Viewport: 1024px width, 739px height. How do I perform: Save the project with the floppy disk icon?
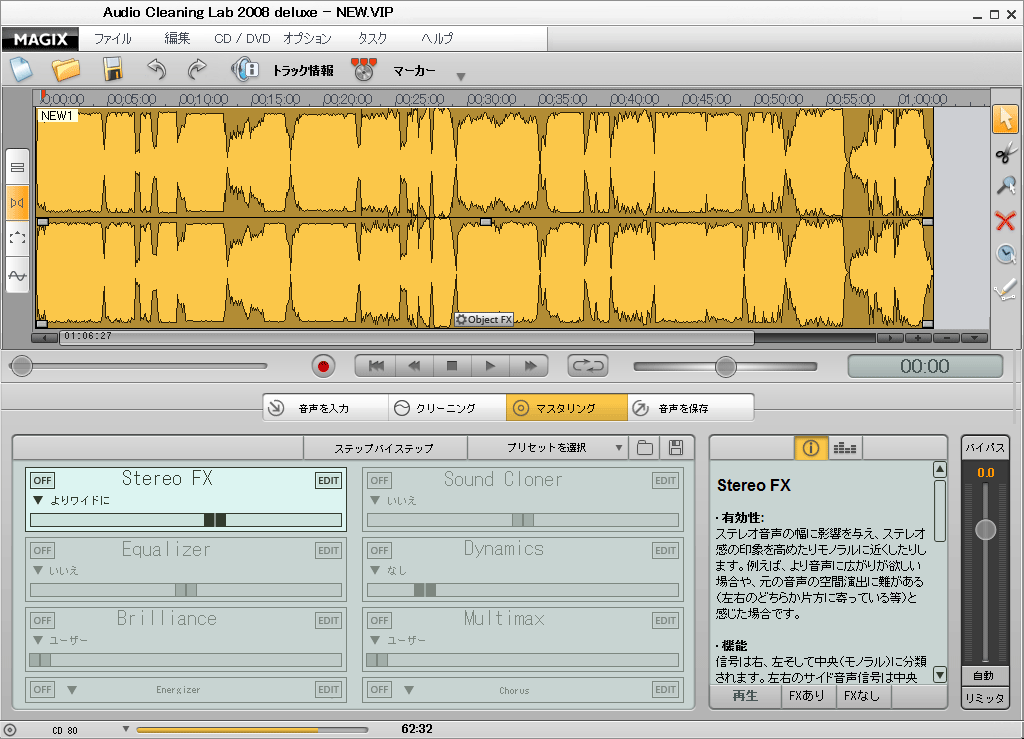pos(112,69)
